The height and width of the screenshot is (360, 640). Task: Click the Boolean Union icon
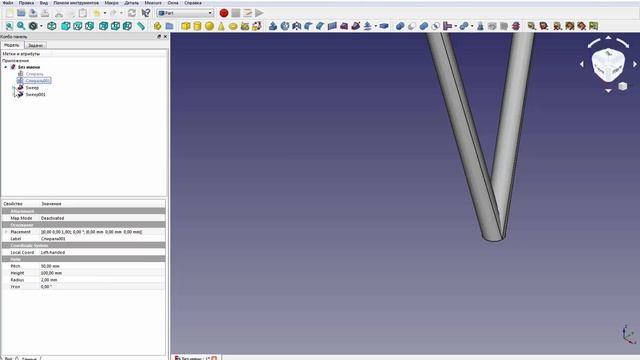click(x=424, y=26)
